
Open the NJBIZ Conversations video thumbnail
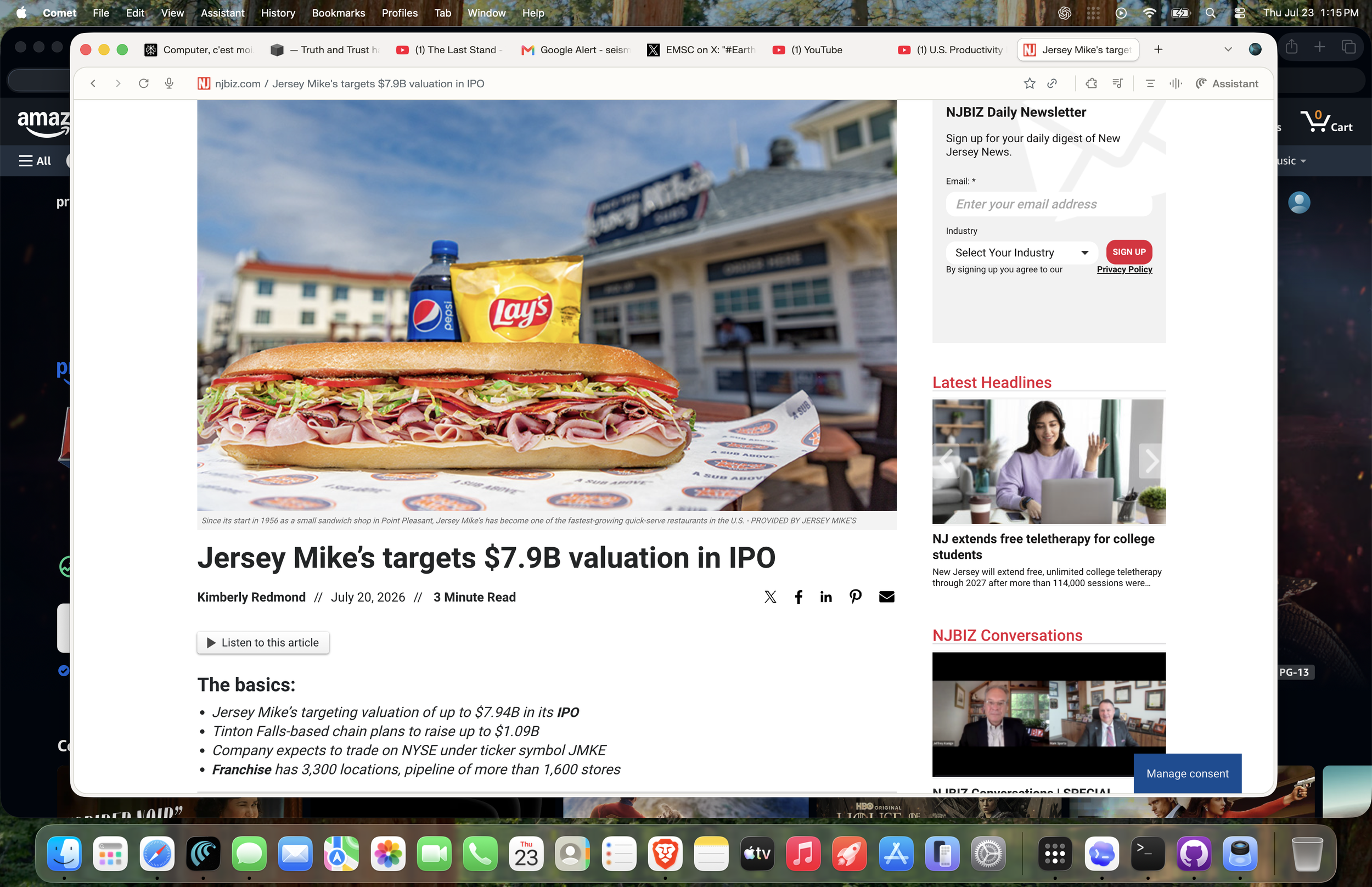tap(1048, 714)
